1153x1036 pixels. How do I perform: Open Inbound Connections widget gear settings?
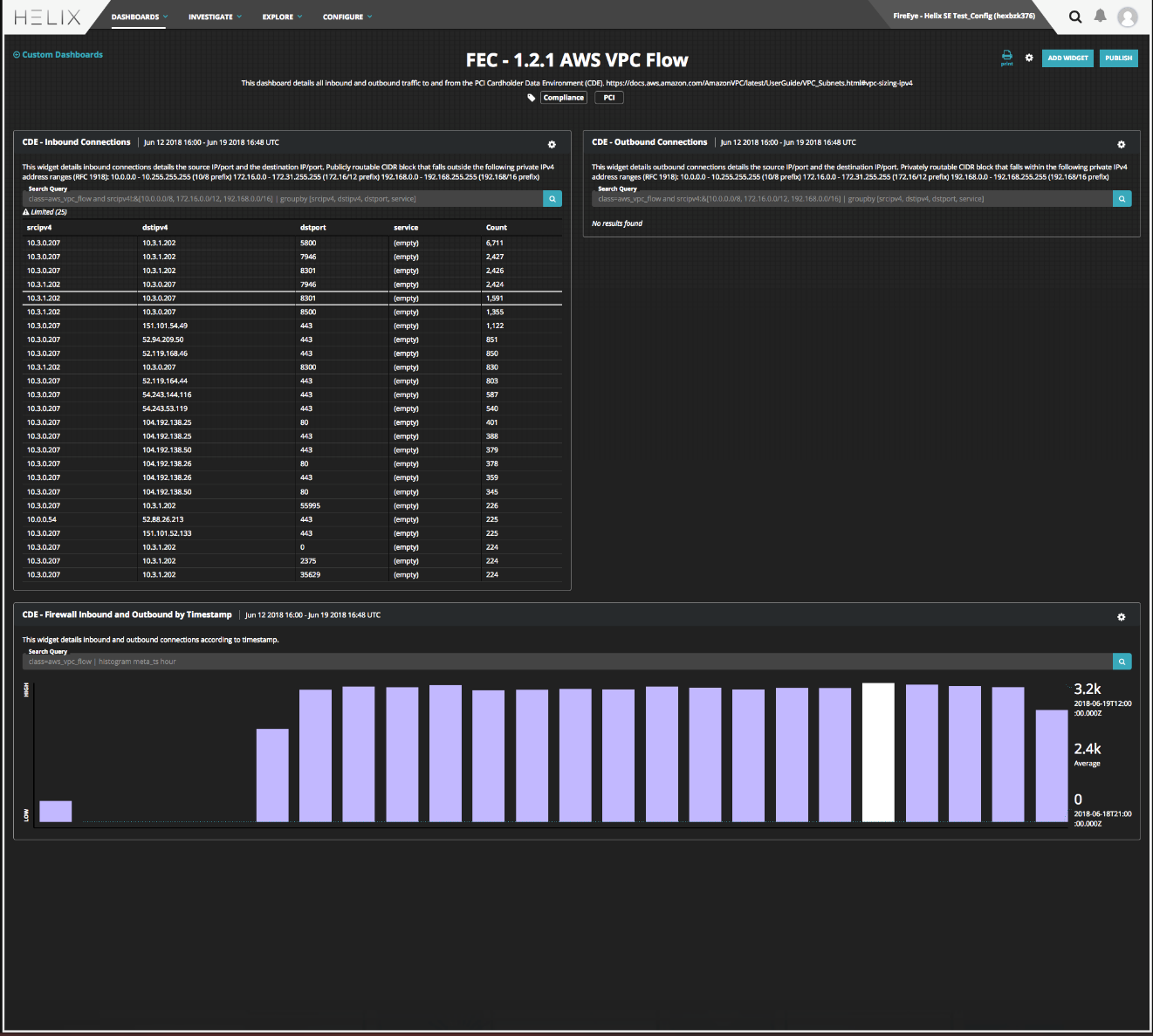coord(552,144)
